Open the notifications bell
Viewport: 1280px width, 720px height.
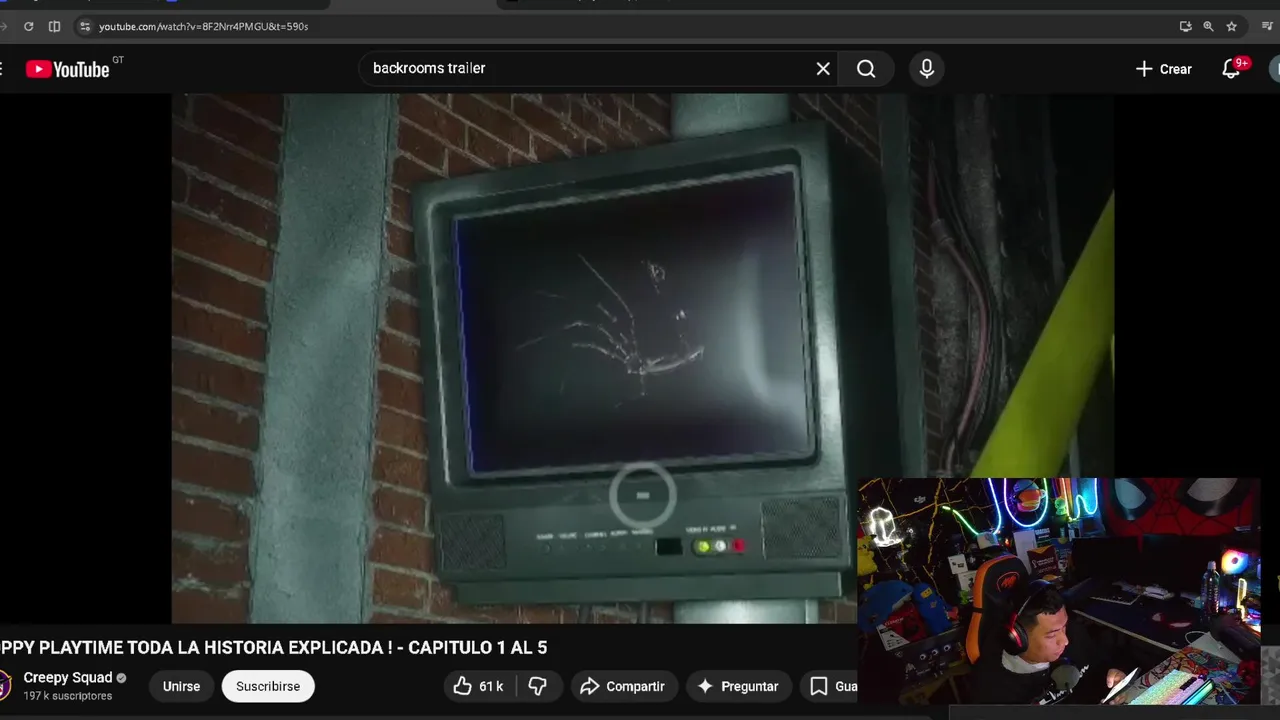tap(1232, 69)
